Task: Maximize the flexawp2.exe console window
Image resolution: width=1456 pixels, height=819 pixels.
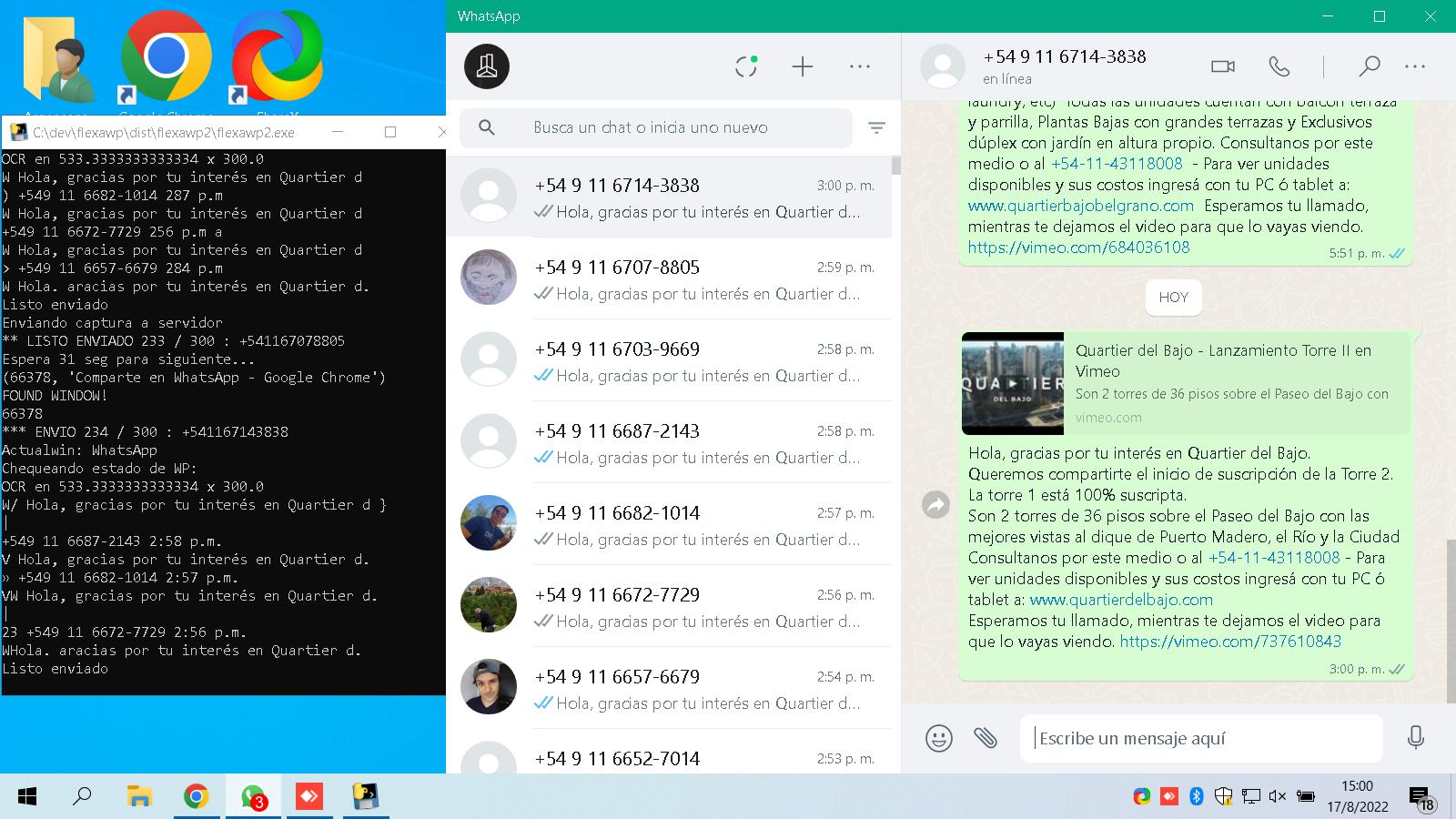Action: (390, 132)
